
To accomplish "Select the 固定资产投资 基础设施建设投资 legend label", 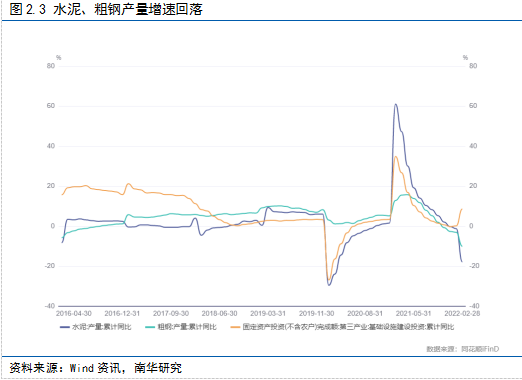I will [348, 327].
